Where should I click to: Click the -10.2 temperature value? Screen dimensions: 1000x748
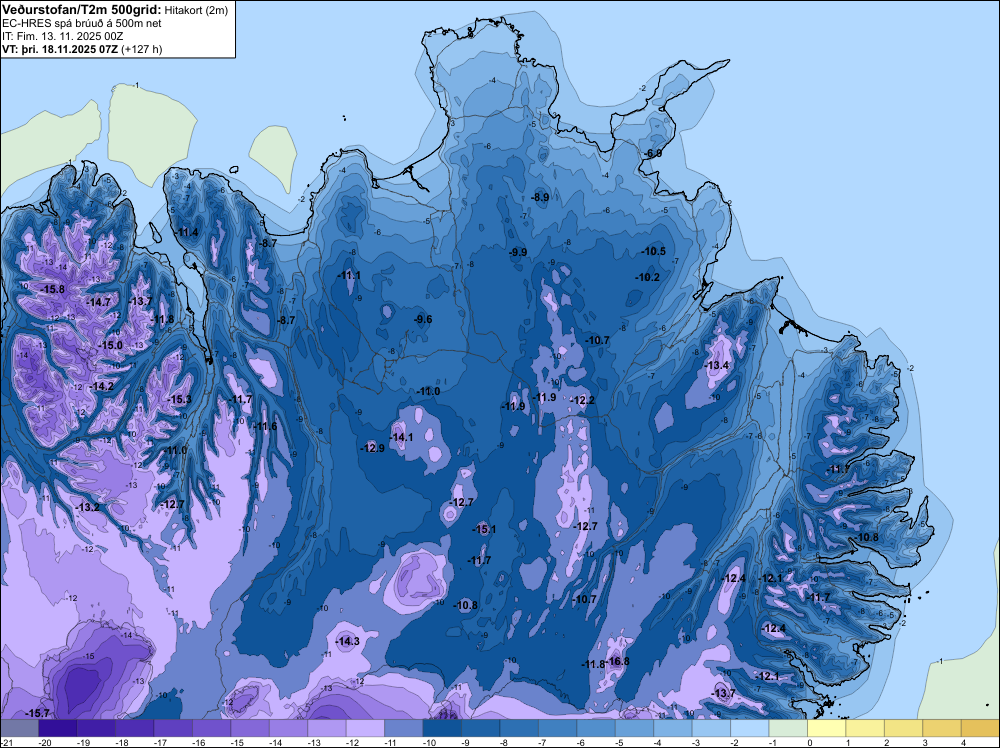pyautogui.click(x=647, y=277)
